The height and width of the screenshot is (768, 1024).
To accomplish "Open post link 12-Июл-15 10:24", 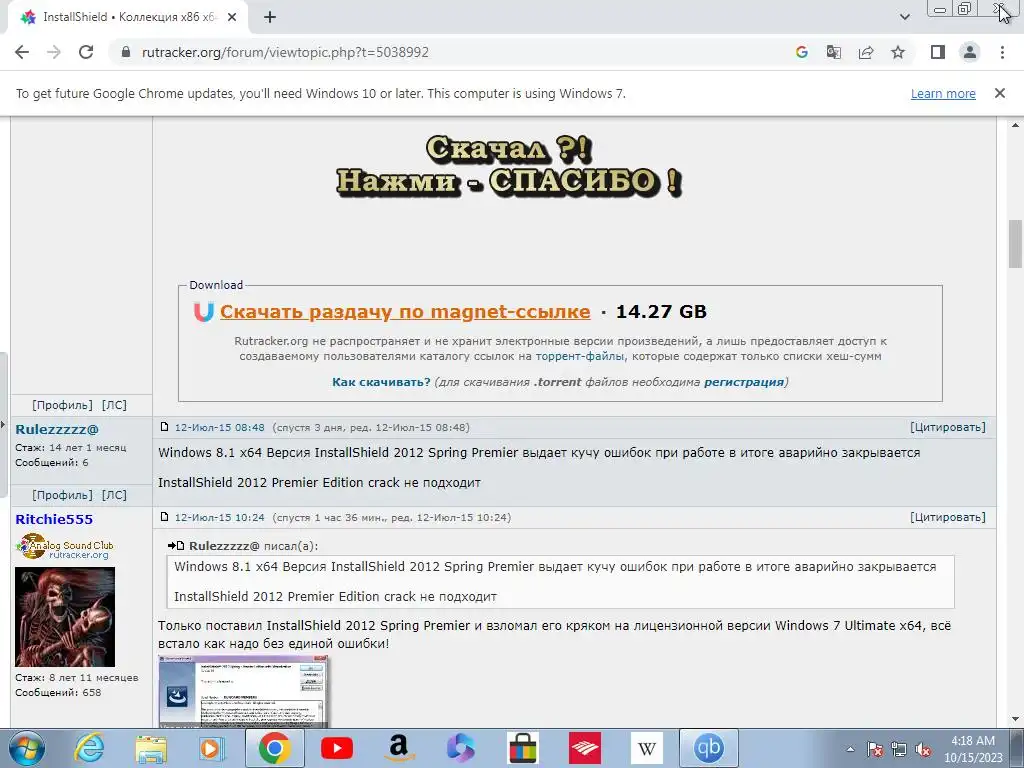I will [219, 518].
